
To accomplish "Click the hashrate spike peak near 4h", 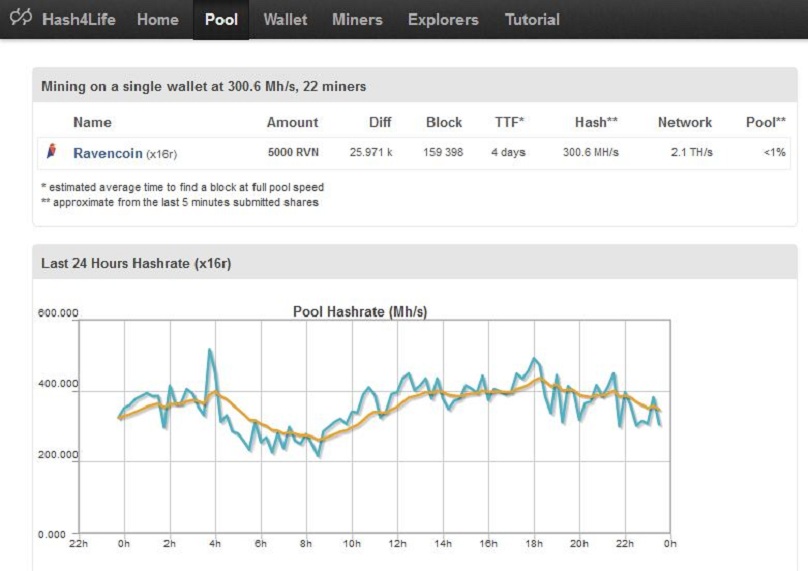I will click(209, 350).
